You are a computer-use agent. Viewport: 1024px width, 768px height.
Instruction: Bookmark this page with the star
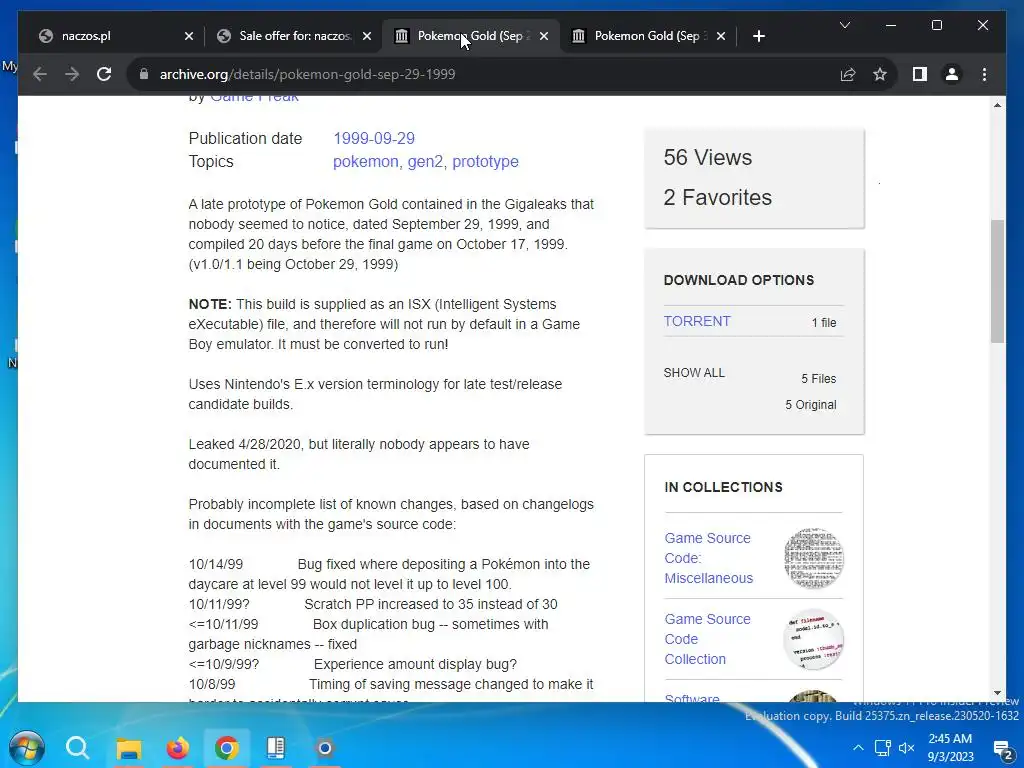pos(880,74)
